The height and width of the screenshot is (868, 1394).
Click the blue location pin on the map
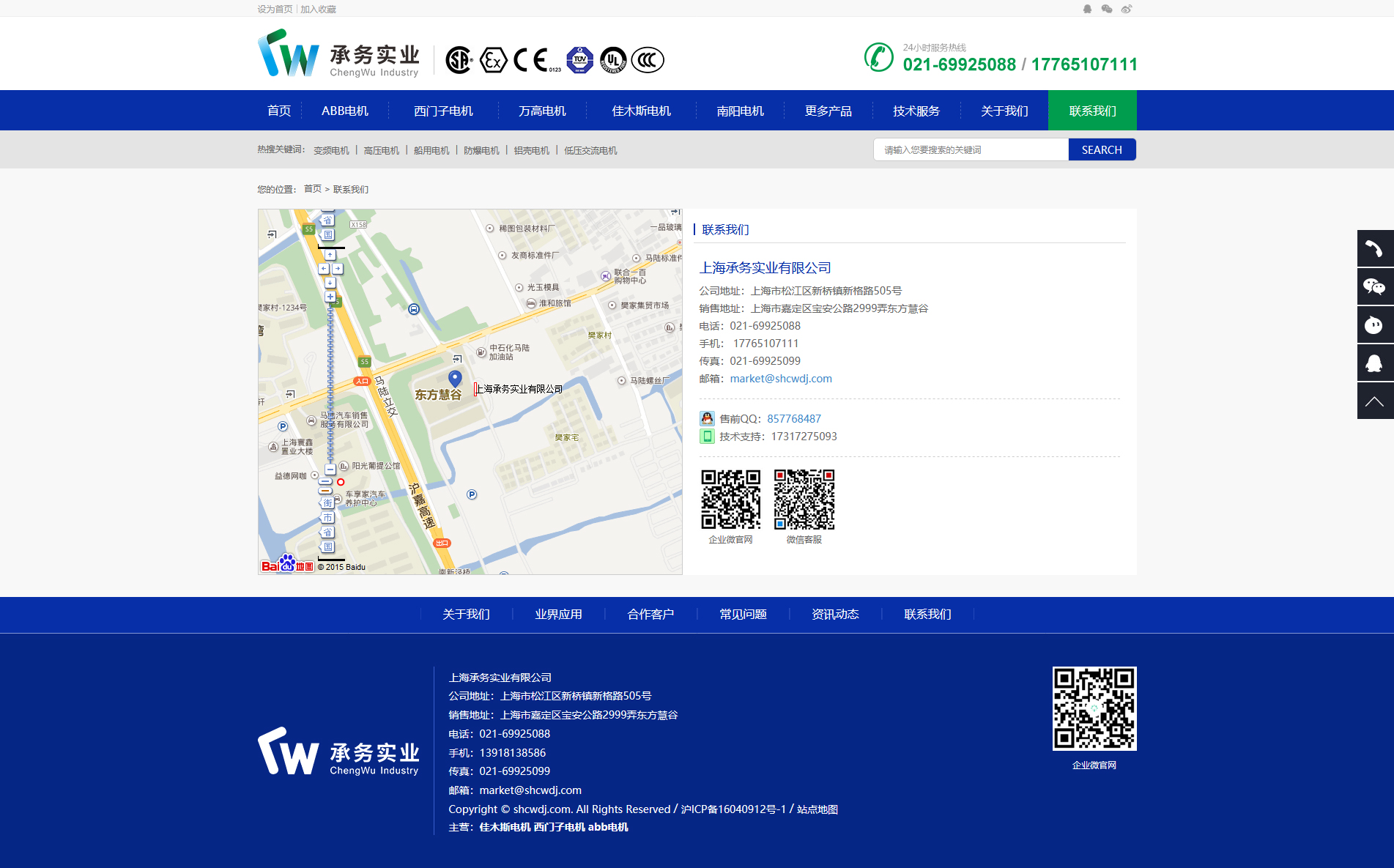coord(455,378)
